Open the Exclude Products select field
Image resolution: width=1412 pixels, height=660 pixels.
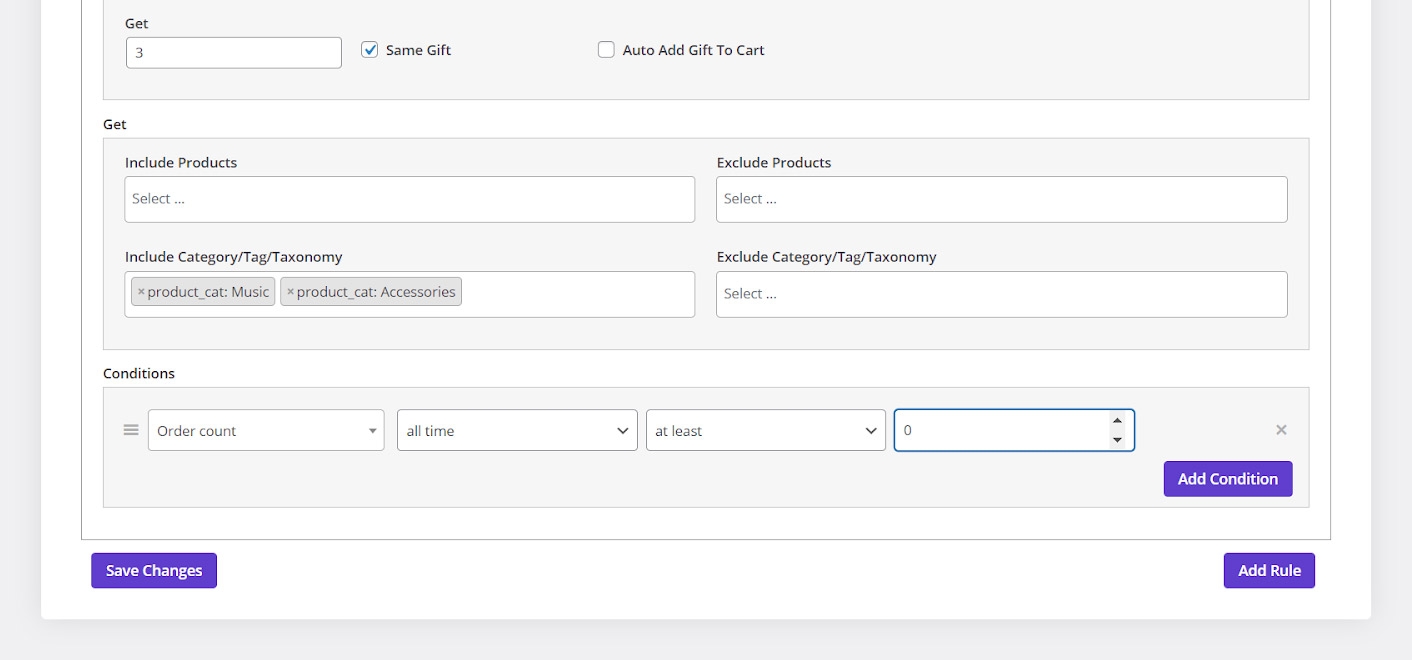tap(1002, 199)
